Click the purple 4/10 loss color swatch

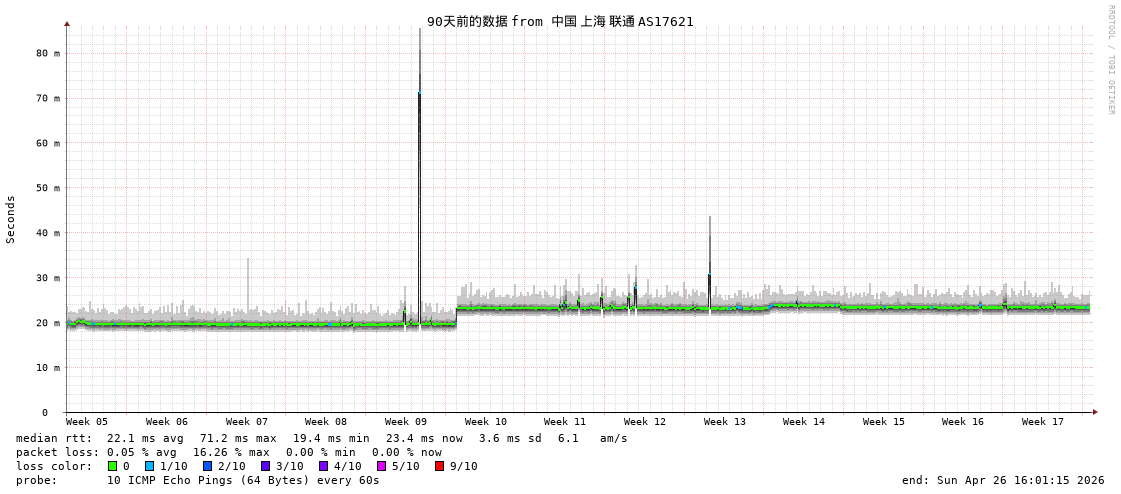323,466
